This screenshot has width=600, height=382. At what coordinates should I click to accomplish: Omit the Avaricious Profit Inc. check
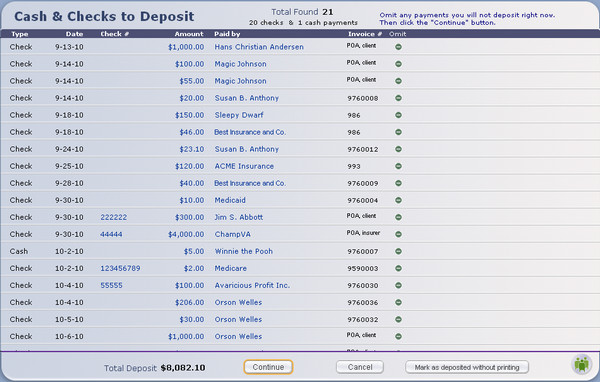(x=398, y=285)
